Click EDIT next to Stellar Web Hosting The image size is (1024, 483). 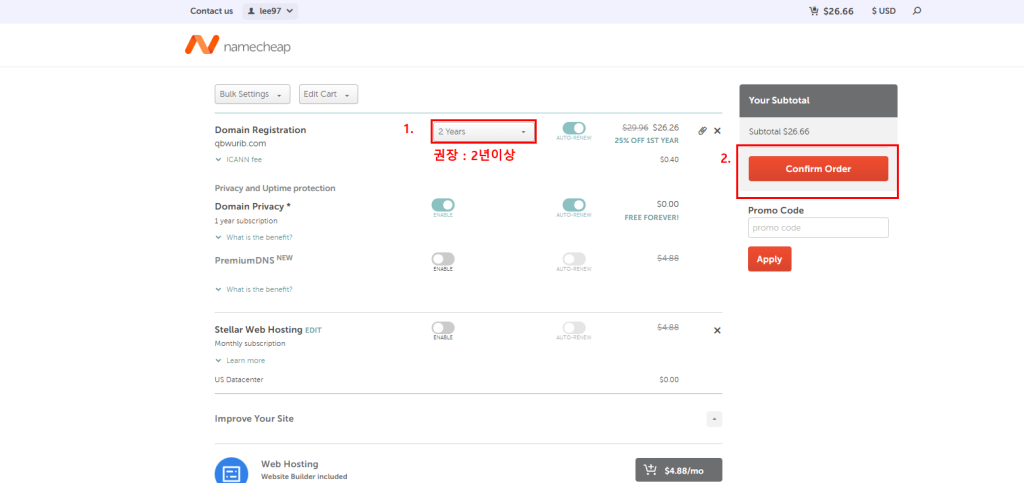313,330
